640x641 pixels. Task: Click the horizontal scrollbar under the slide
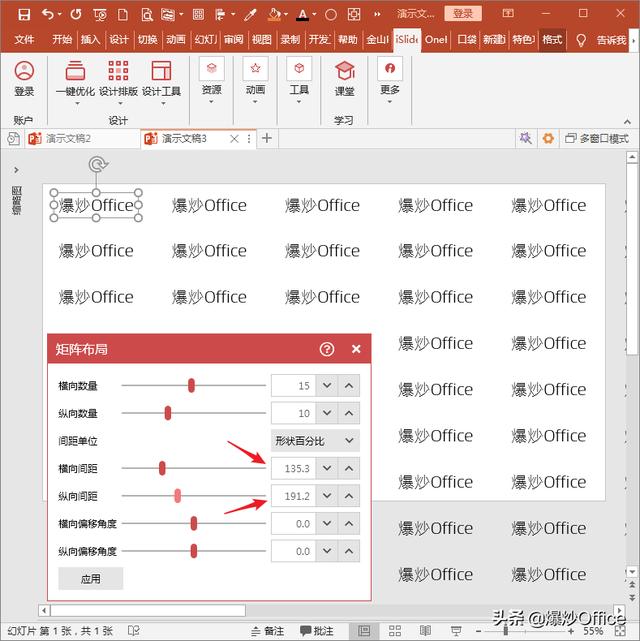(x=148, y=610)
